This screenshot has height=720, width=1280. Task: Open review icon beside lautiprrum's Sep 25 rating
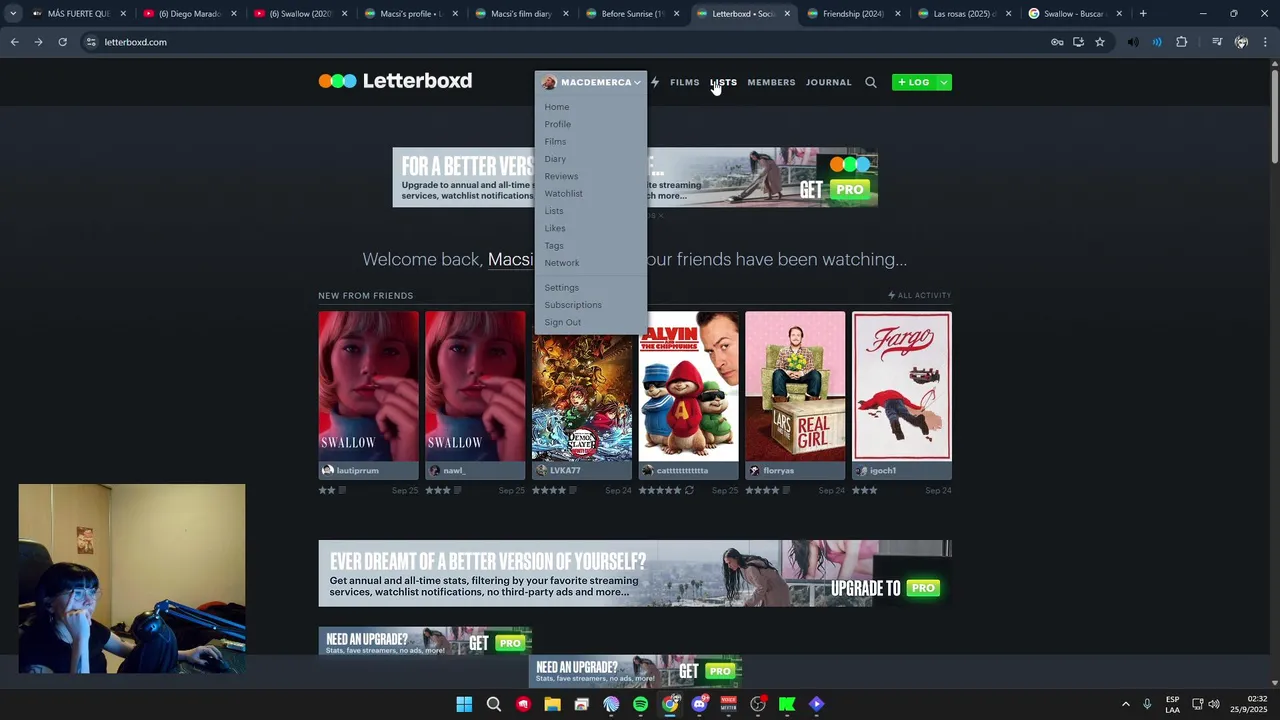(x=343, y=490)
